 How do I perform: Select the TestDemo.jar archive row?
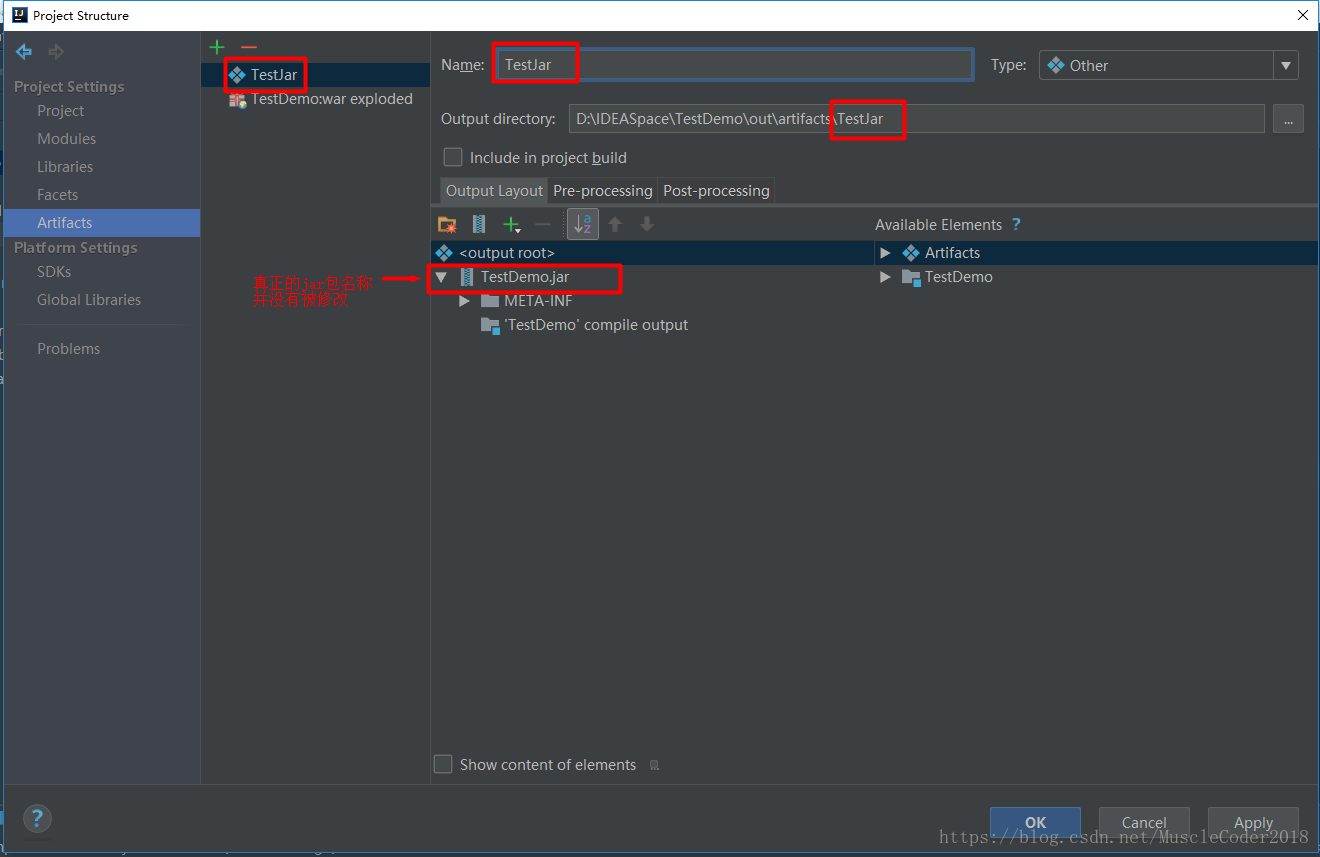tap(652, 277)
